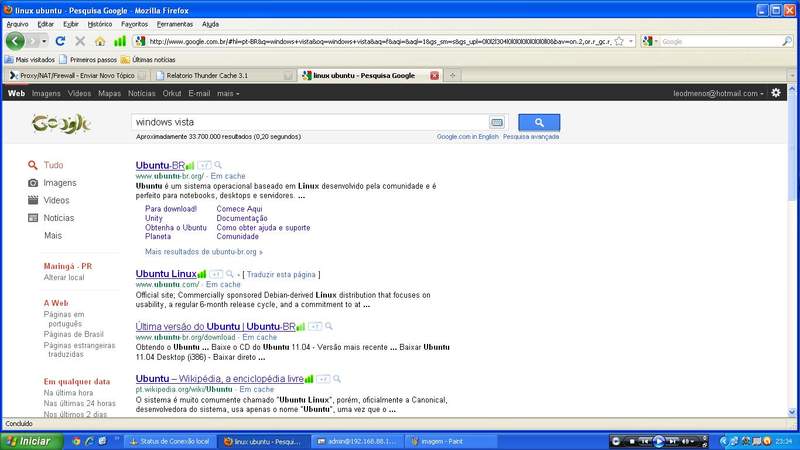Switch to 'imagem - Paint' taskbar window
The width and height of the screenshot is (800, 450).
click(x=452, y=441)
